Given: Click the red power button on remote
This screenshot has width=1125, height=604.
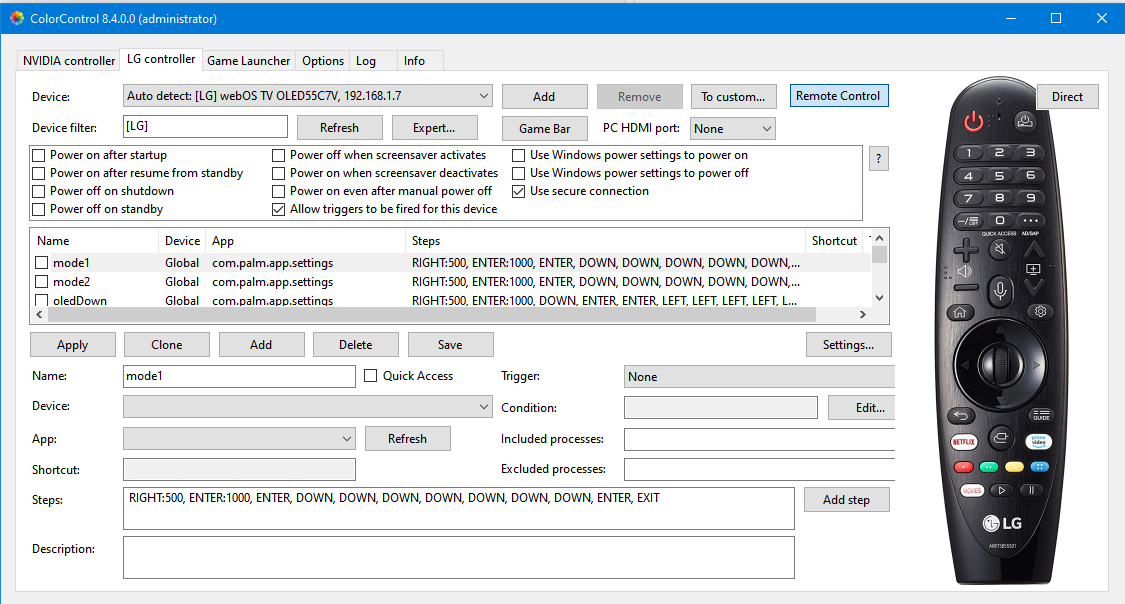Looking at the screenshot, I should click(973, 121).
